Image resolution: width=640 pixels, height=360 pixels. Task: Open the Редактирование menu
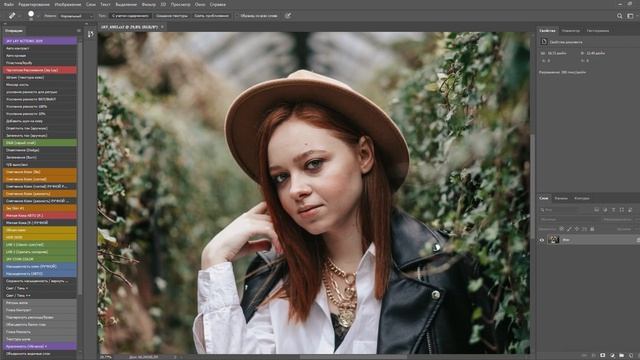[x=34, y=4]
